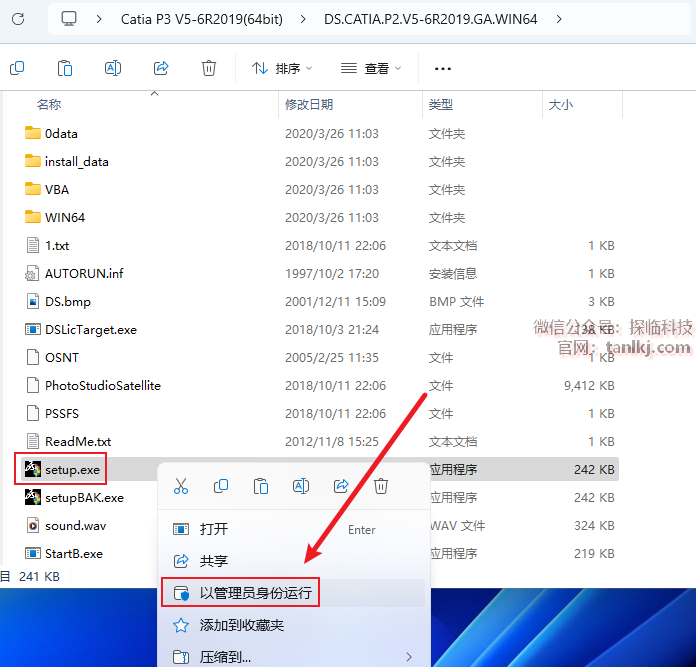Click the WIN64 folder icon
This screenshot has height=667, width=696.
click(x=32, y=217)
